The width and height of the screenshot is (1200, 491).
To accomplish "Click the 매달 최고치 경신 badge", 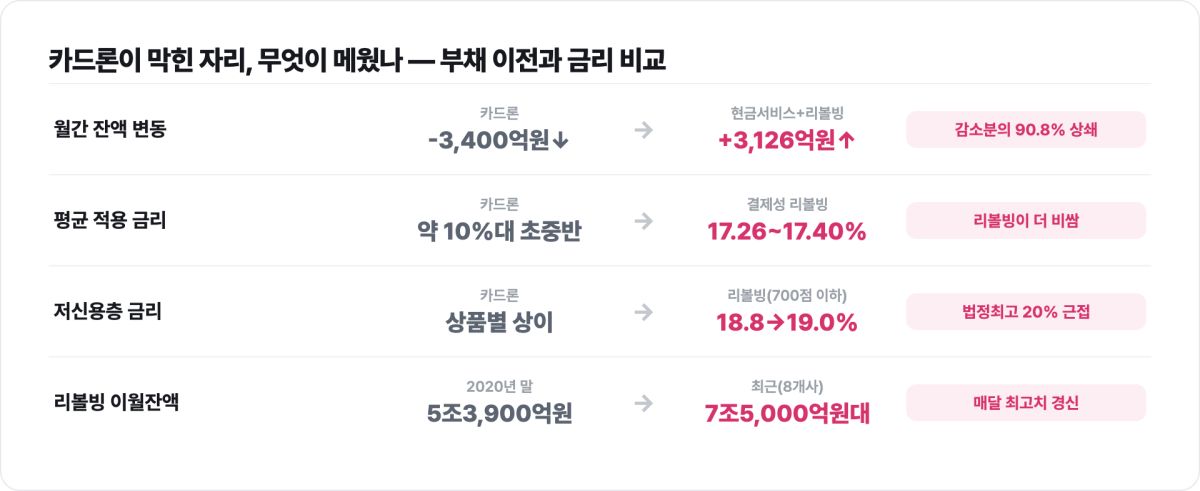I will click(1026, 403).
